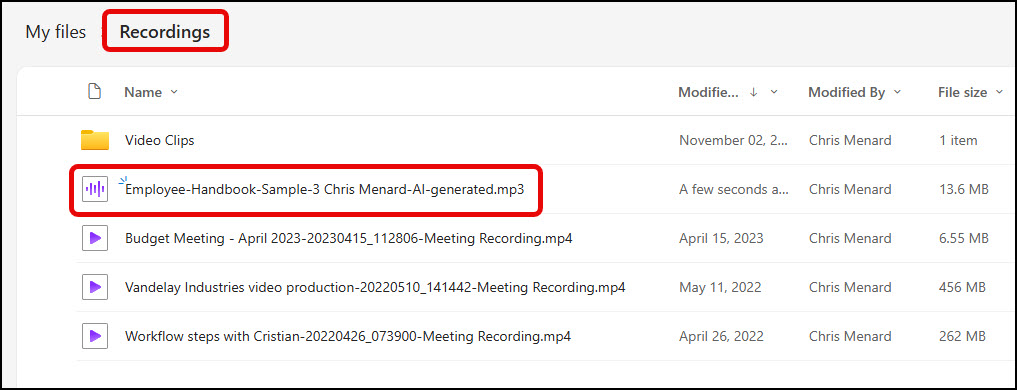
Task: Click the Budget Meeting video play icon
Action: click(95, 238)
